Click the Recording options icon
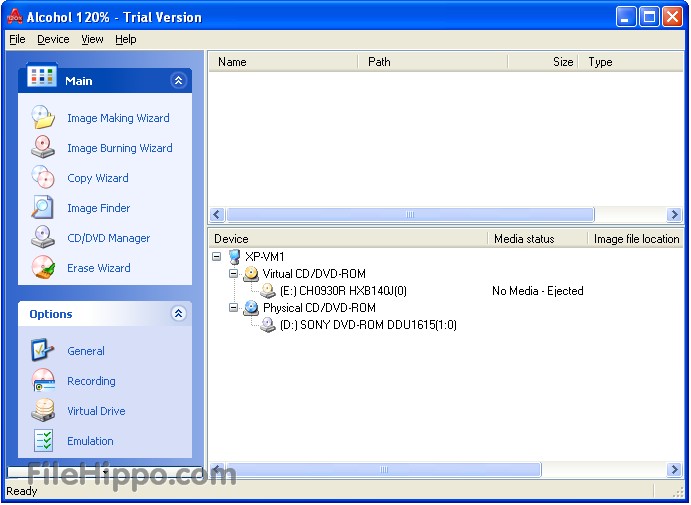This screenshot has height=505, width=691. 43,380
